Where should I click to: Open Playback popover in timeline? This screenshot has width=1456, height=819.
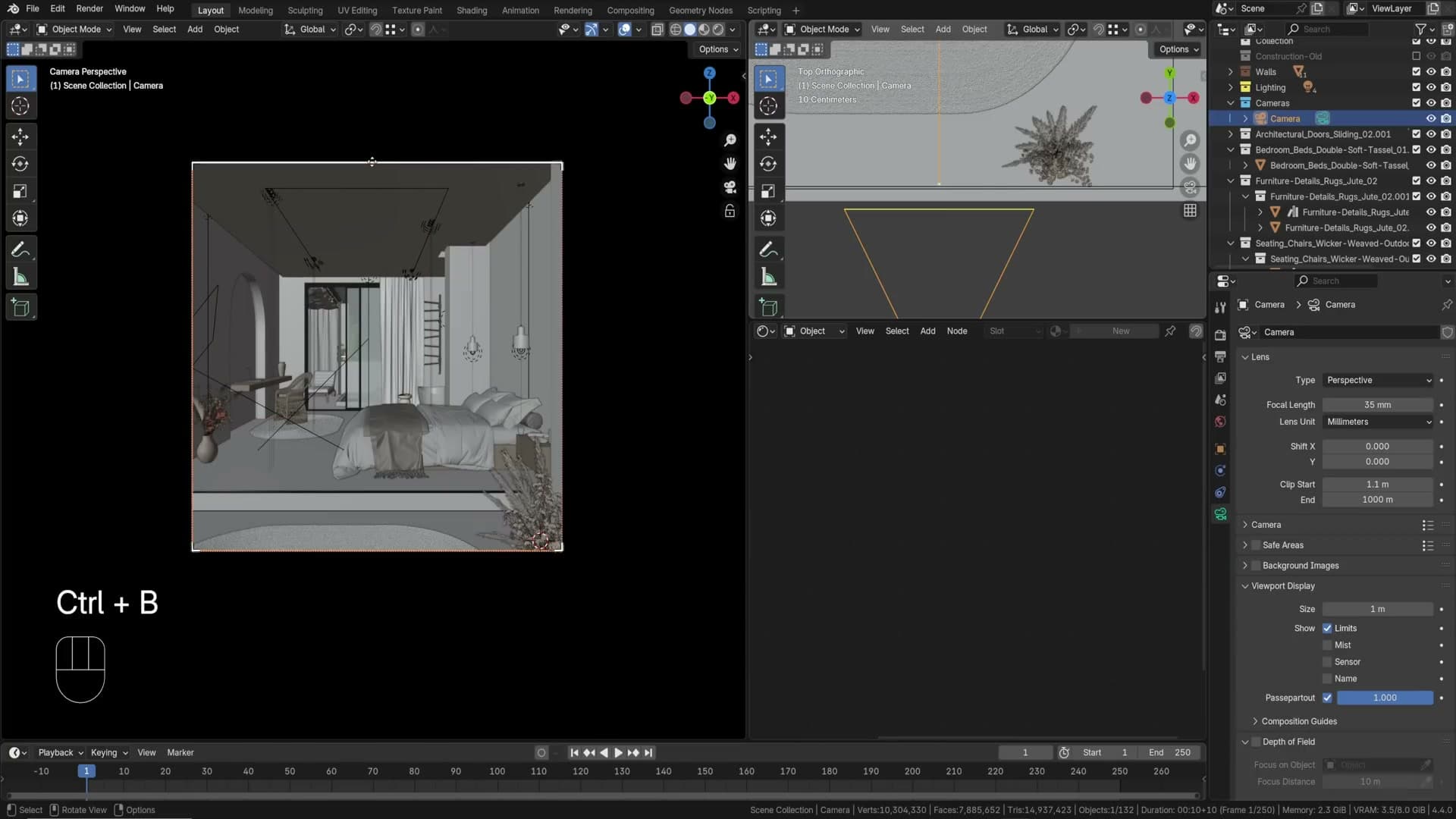61,753
